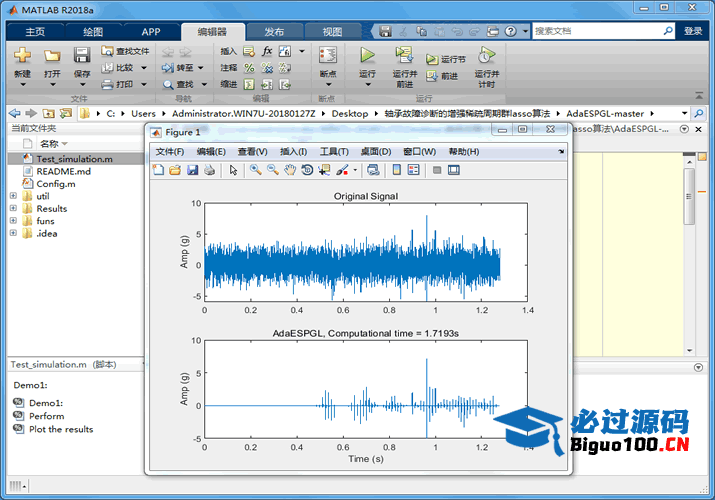Click Desktop in the address path
This screenshot has width=715, height=500.
(x=350, y=113)
